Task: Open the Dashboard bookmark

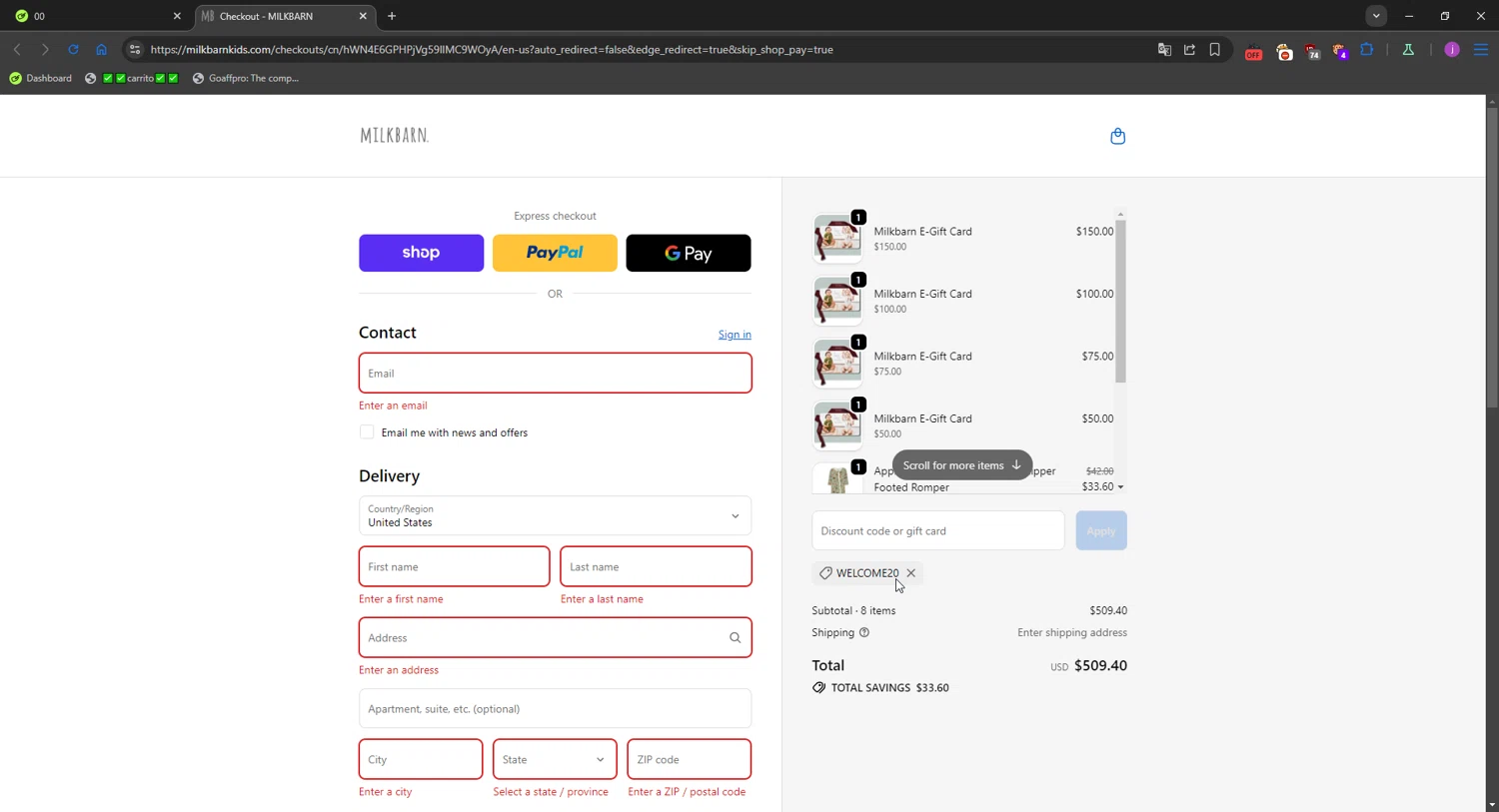Action: click(41, 78)
